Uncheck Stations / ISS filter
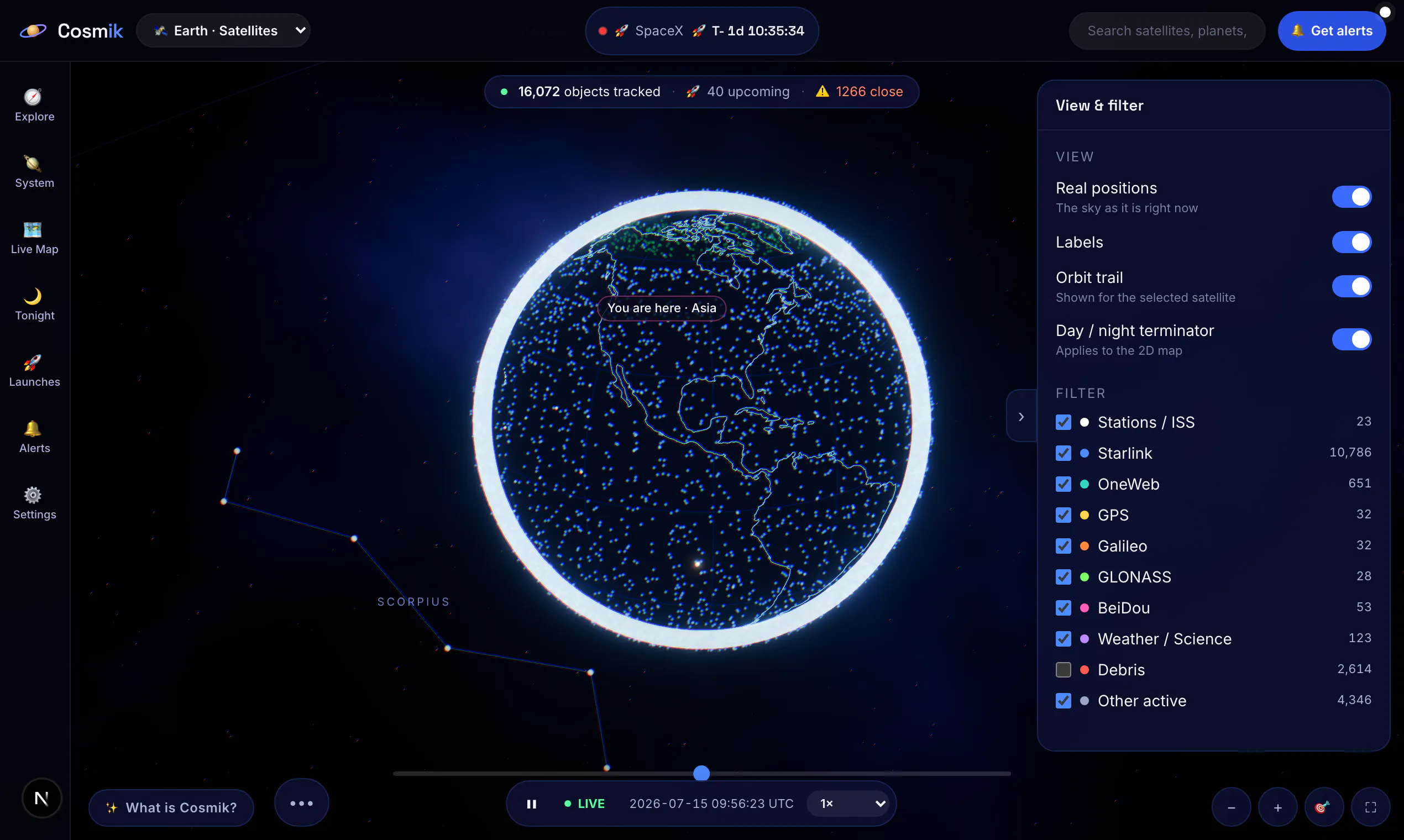Screen dimensions: 1404x840 pos(1063,422)
